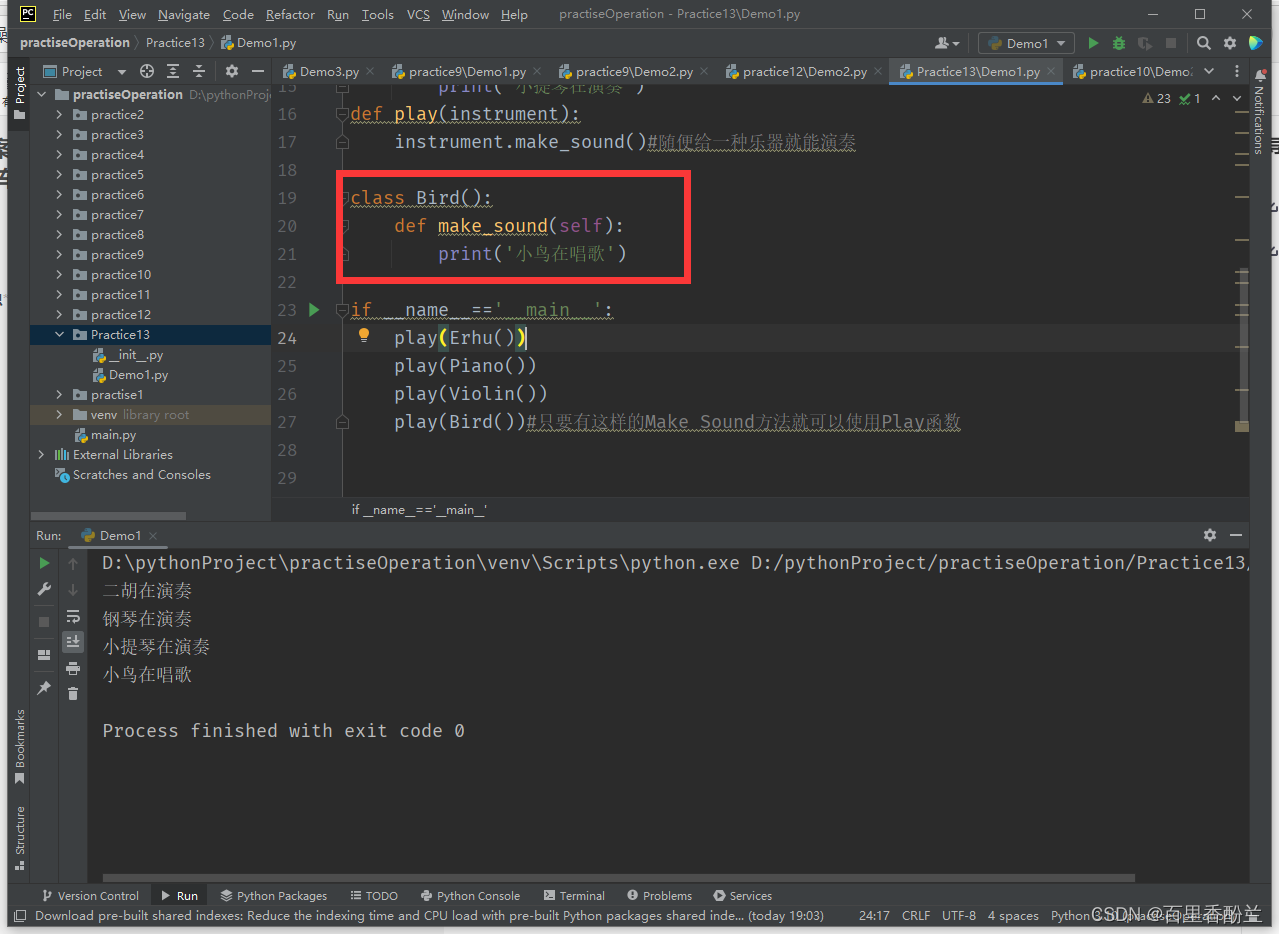Open Version Control tool window
The width and height of the screenshot is (1279, 934).
pyautogui.click(x=90, y=896)
